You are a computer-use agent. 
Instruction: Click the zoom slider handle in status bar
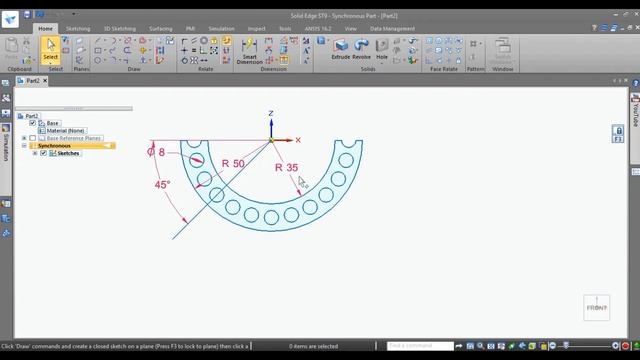(x=566, y=346)
